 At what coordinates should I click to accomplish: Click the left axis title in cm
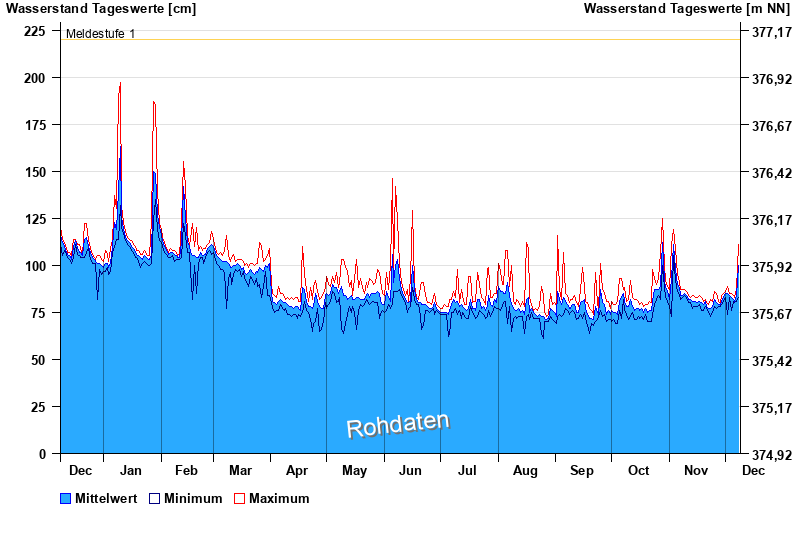click(101, 9)
